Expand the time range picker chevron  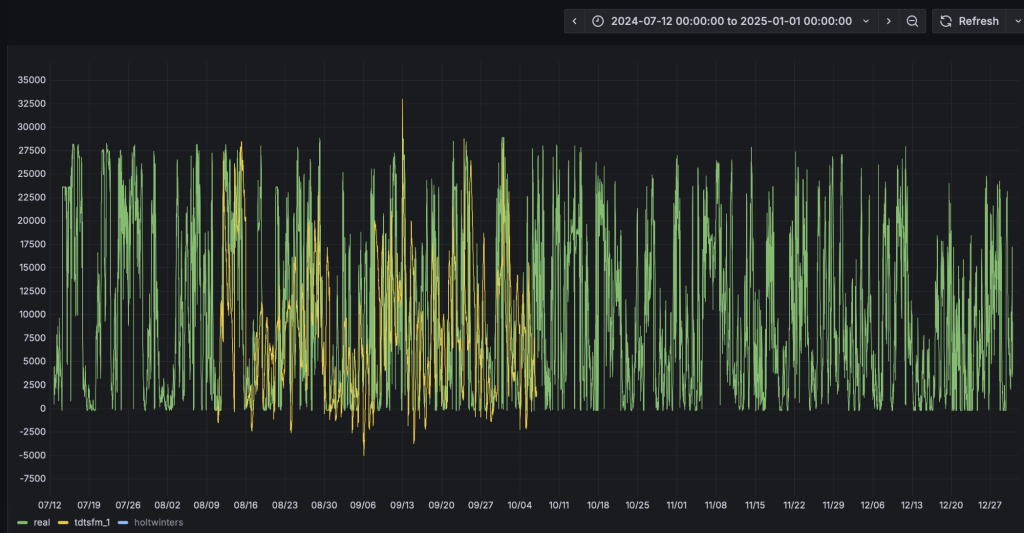(866, 21)
